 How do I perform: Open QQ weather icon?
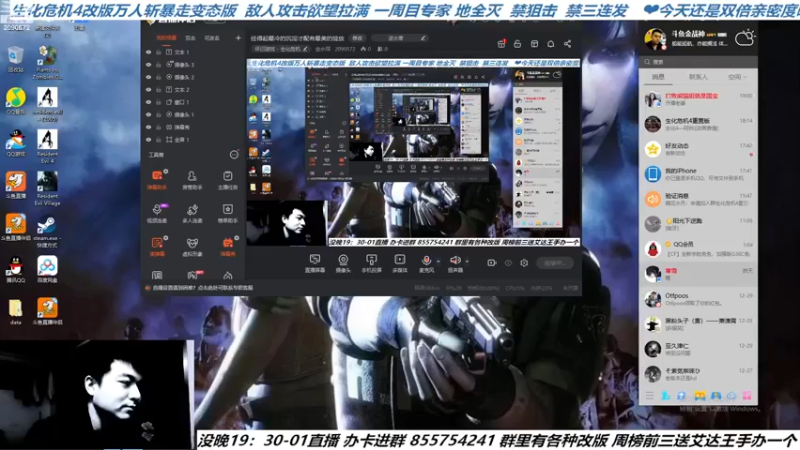tap(744, 38)
